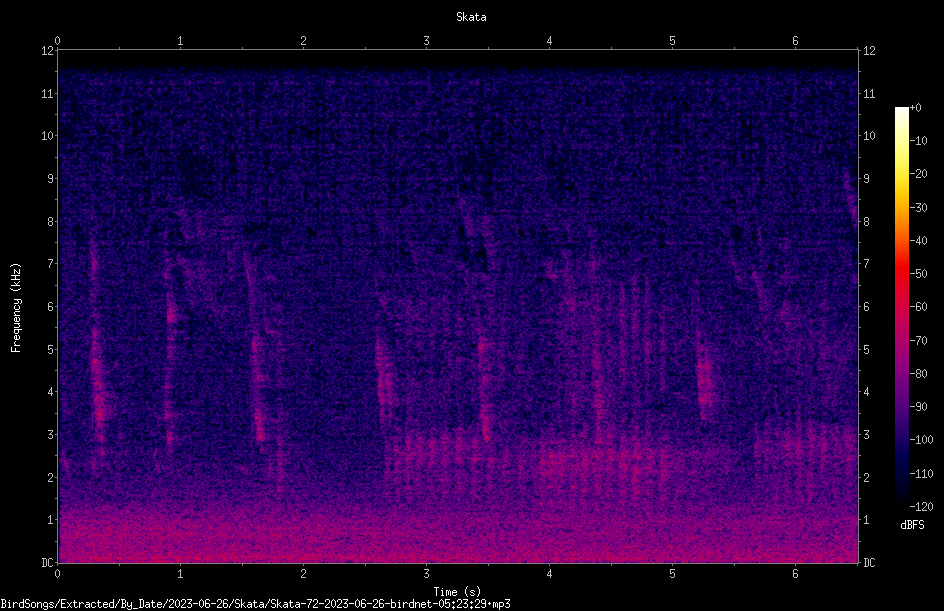Click the file path text ending in birdnet-05:23:29.mp3

[255, 604]
